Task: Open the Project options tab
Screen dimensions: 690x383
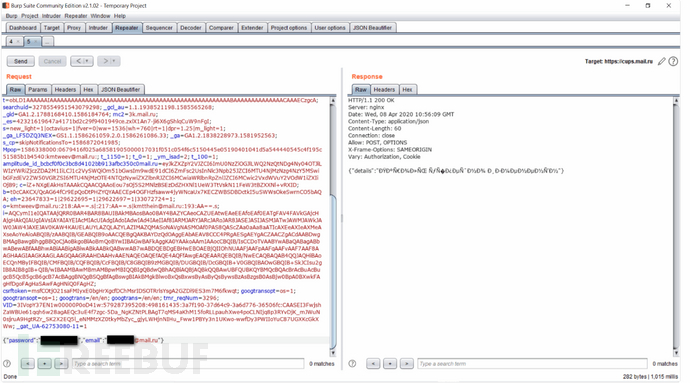Action: coord(289,28)
